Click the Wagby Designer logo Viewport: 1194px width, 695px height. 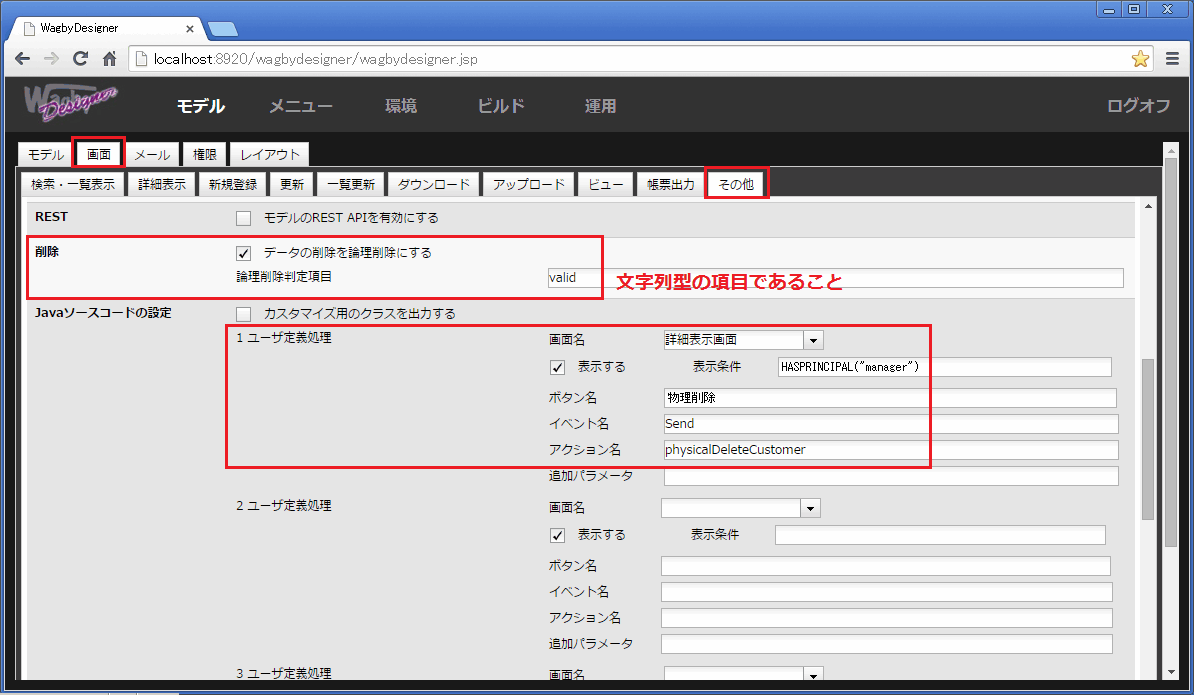[71, 104]
